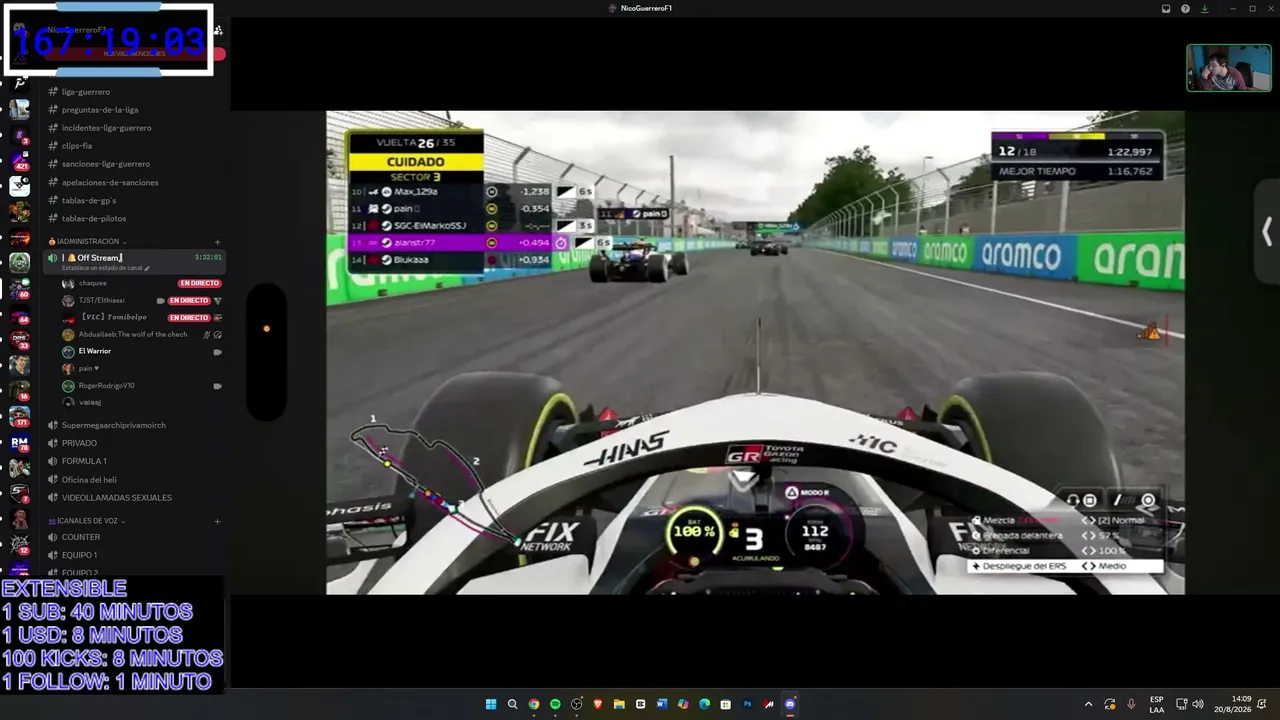
Task: Show hidden system tray icons
Action: [x=1089, y=704]
